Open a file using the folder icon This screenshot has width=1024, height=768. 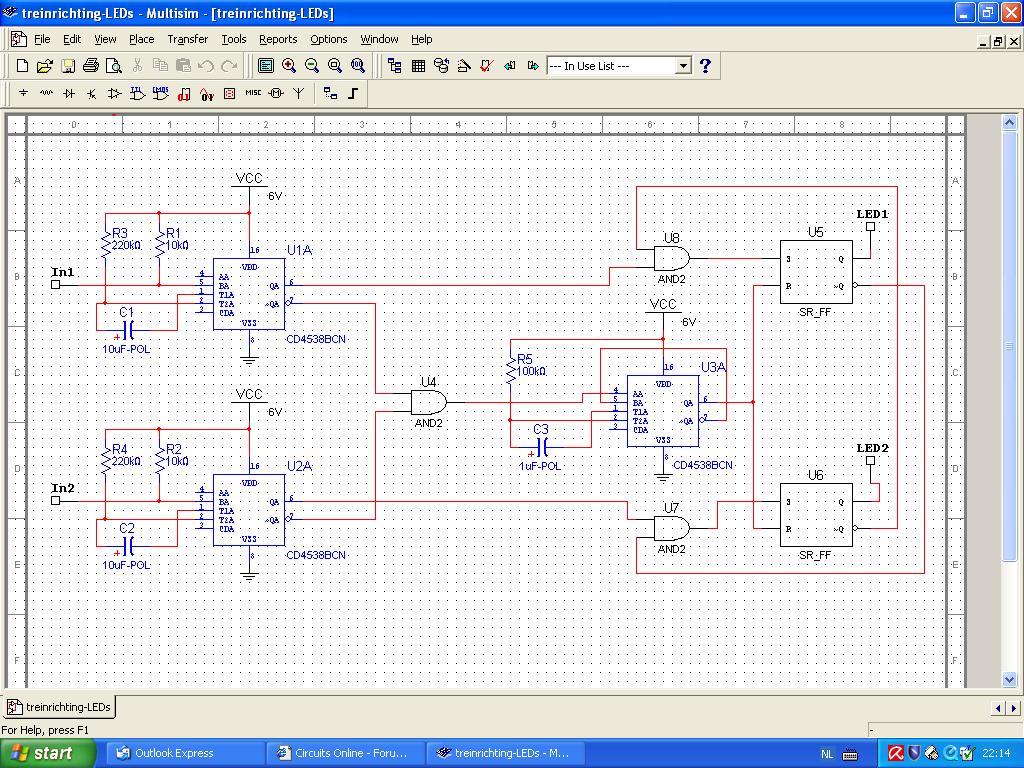44,66
